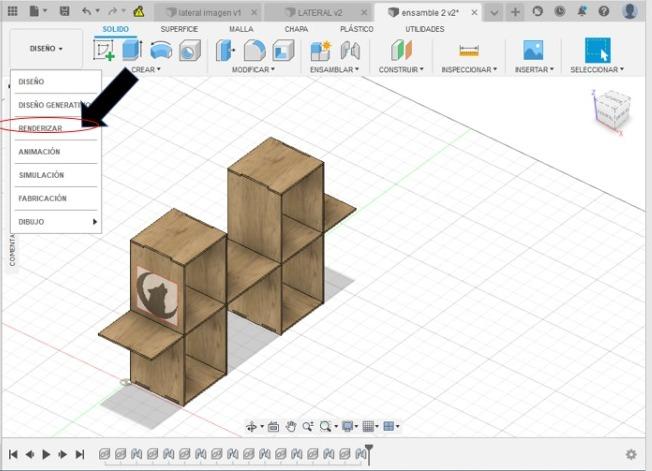Click the Insert image icon
Screen dimensions: 652x471
coord(532,50)
